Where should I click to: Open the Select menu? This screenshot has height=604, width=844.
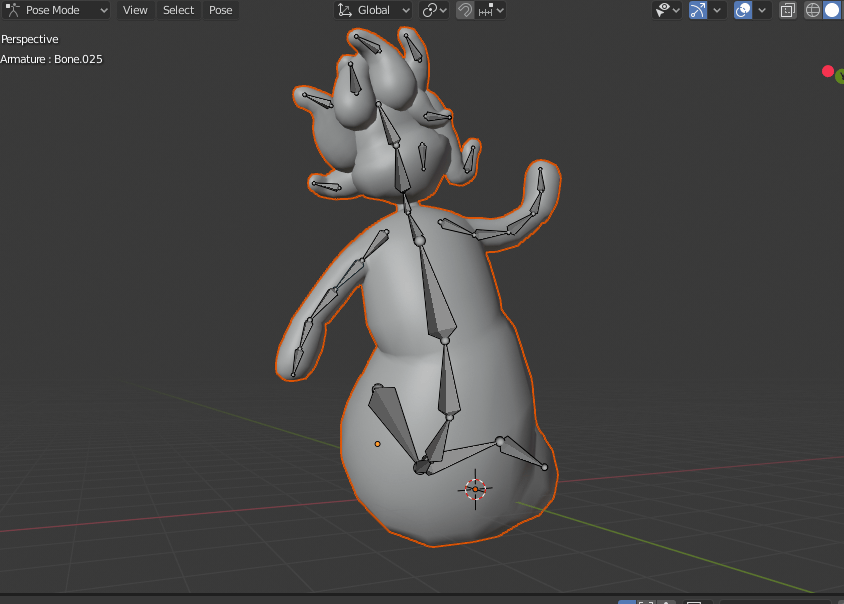pyautogui.click(x=178, y=10)
